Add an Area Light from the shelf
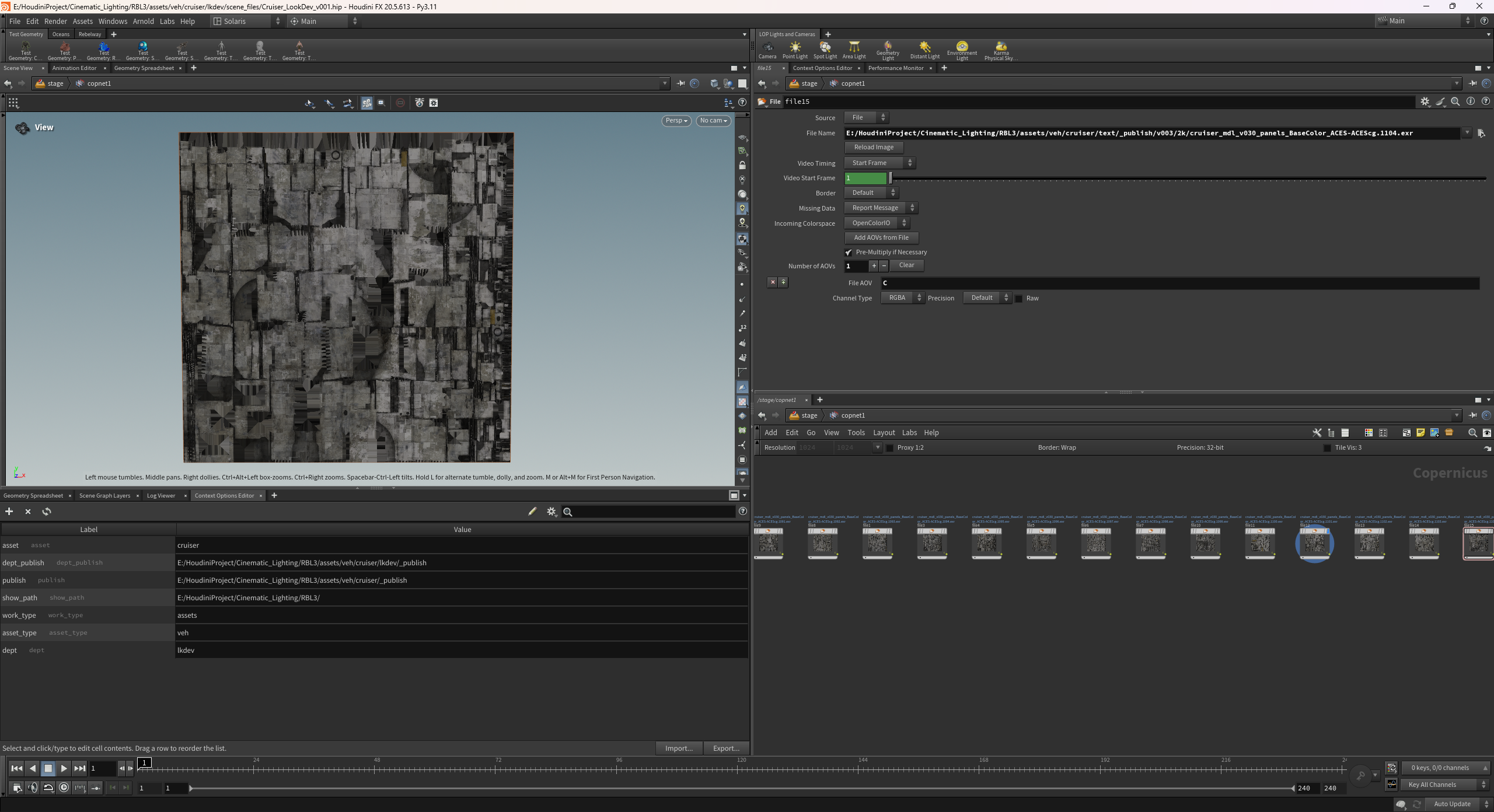The height and width of the screenshot is (812, 1494). point(854,50)
